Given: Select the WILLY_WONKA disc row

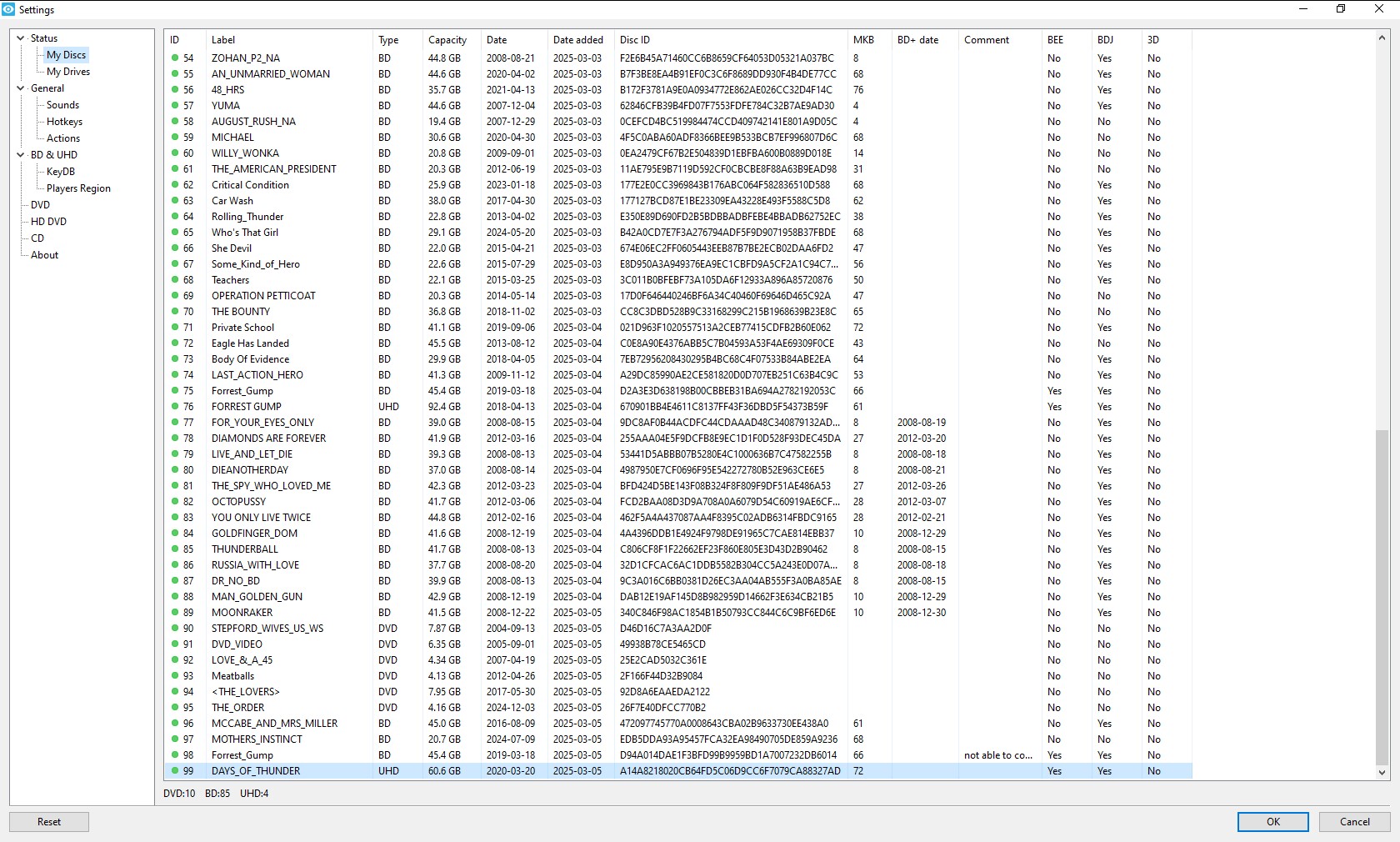Looking at the screenshot, I should click(x=677, y=153).
